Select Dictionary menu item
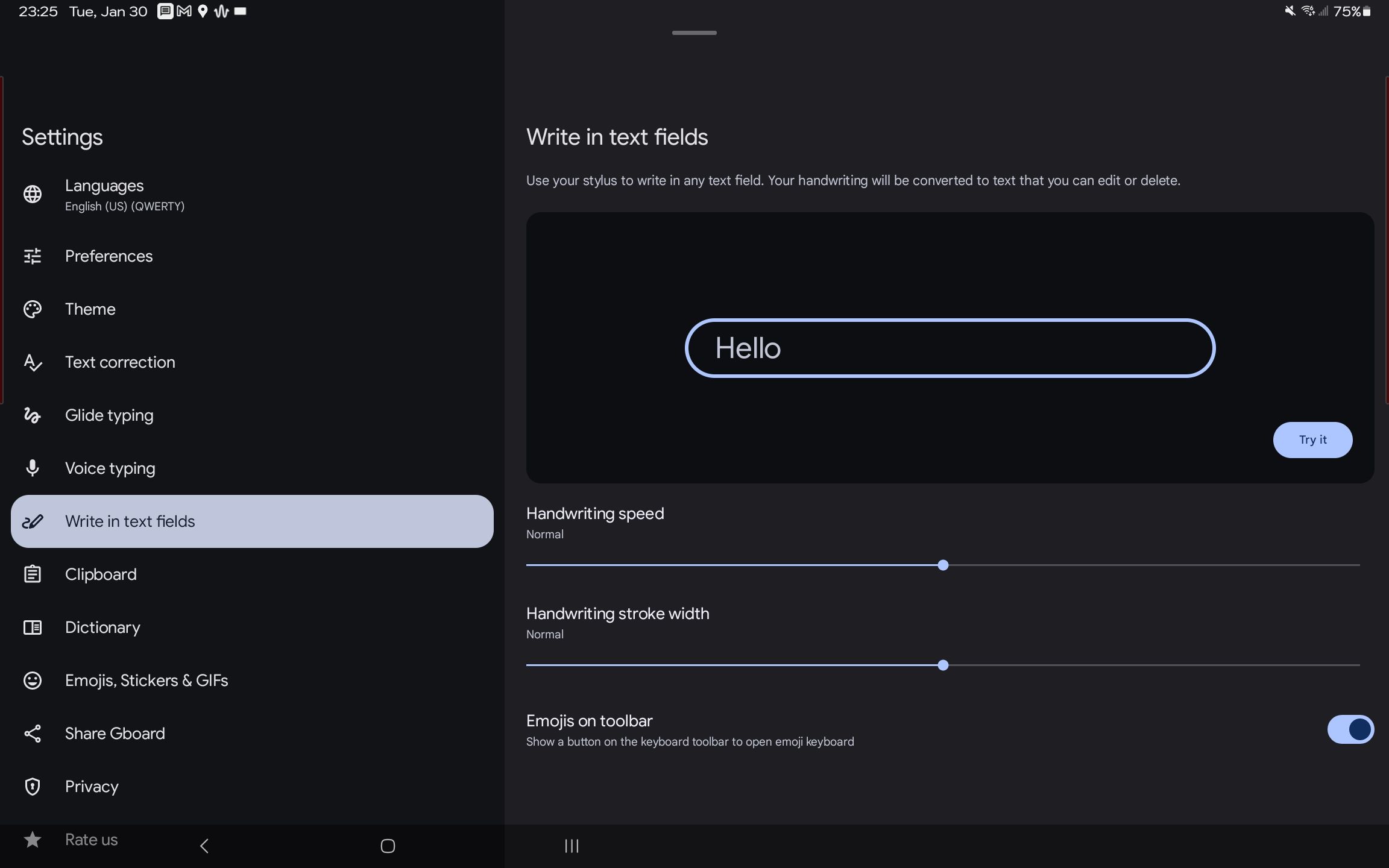 pos(102,627)
